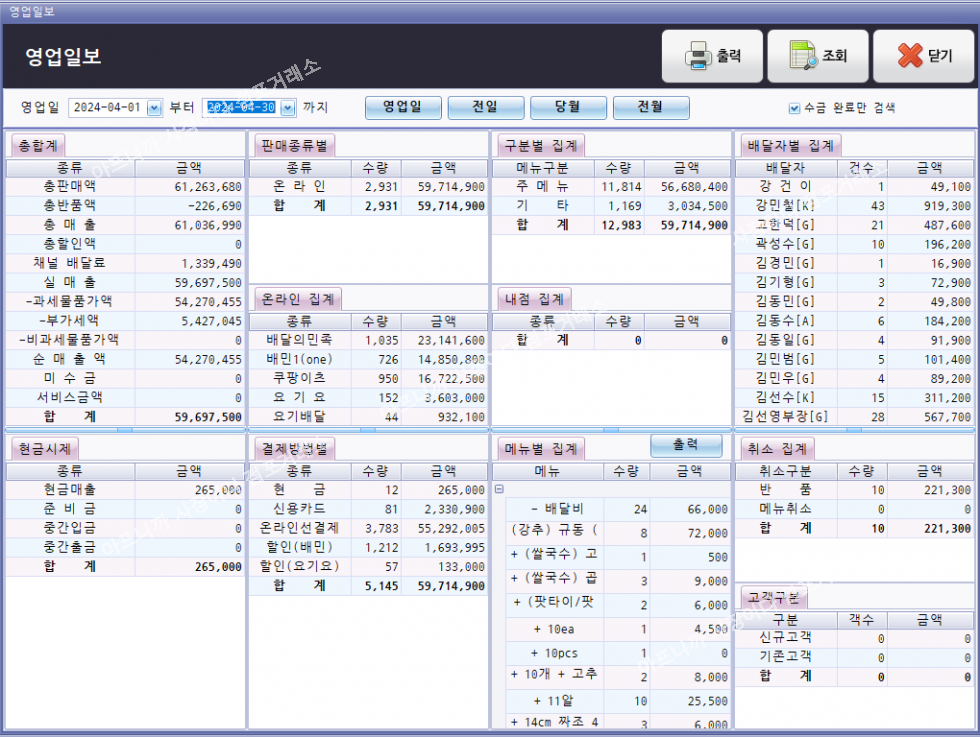Click the 전월 period button
This screenshot has width=980, height=737.
click(651, 107)
